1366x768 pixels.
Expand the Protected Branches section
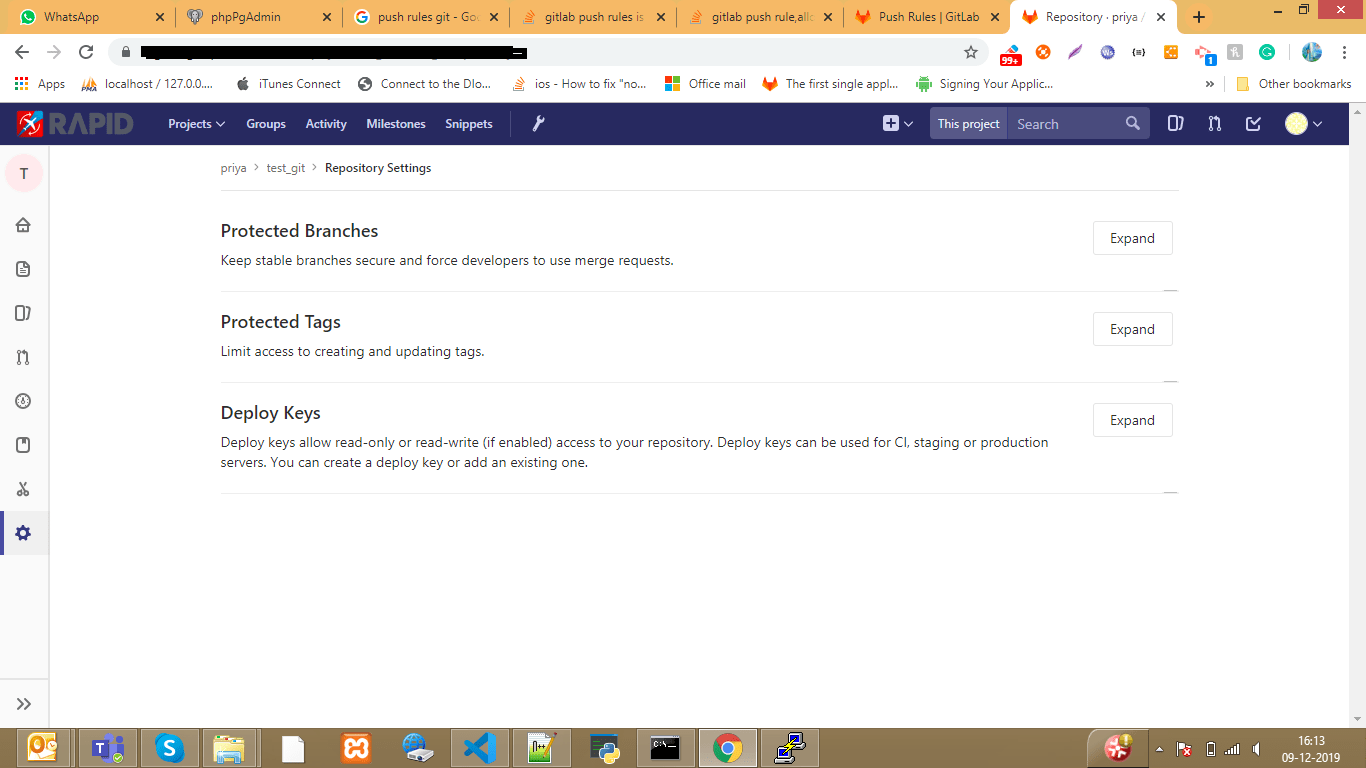click(1132, 238)
